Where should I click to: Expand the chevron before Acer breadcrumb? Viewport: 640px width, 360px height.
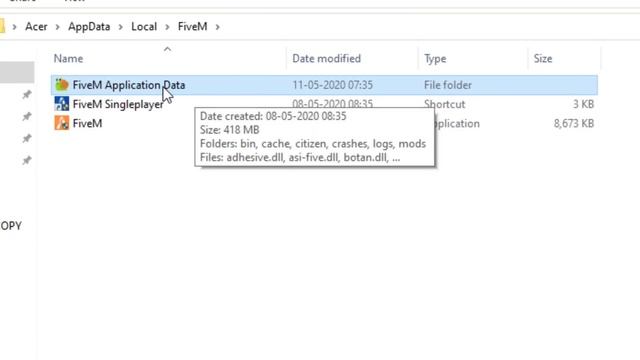click(14, 27)
